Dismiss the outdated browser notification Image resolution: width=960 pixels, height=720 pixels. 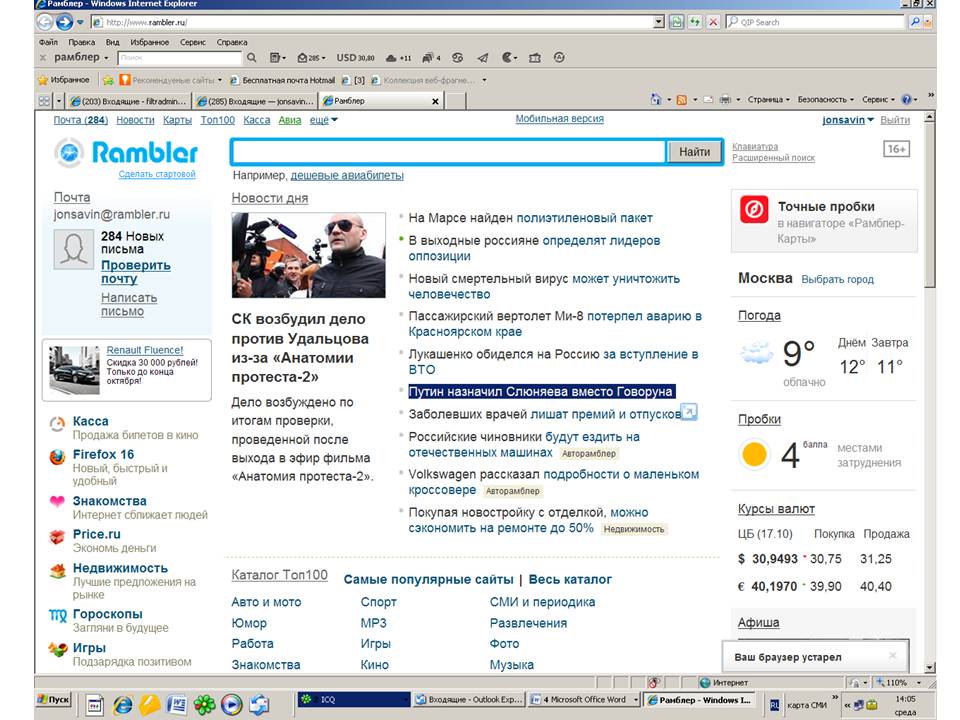tap(893, 656)
